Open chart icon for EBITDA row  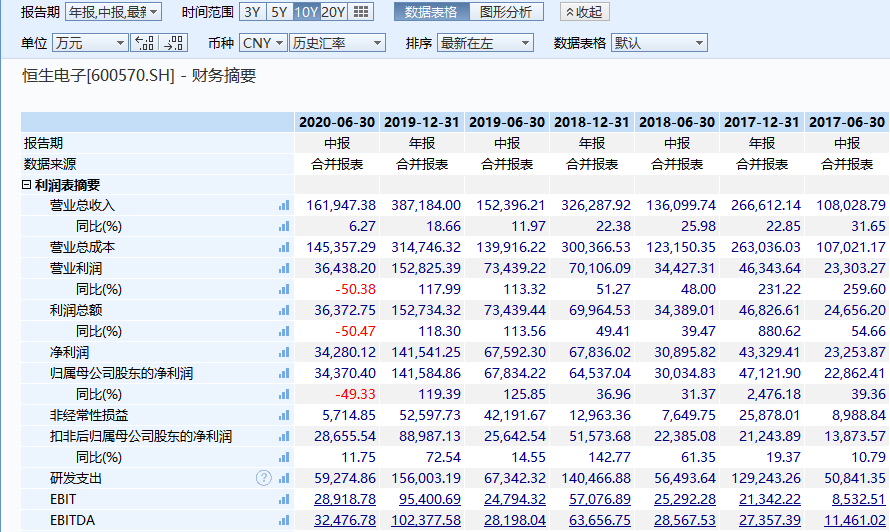pyautogui.click(x=284, y=520)
